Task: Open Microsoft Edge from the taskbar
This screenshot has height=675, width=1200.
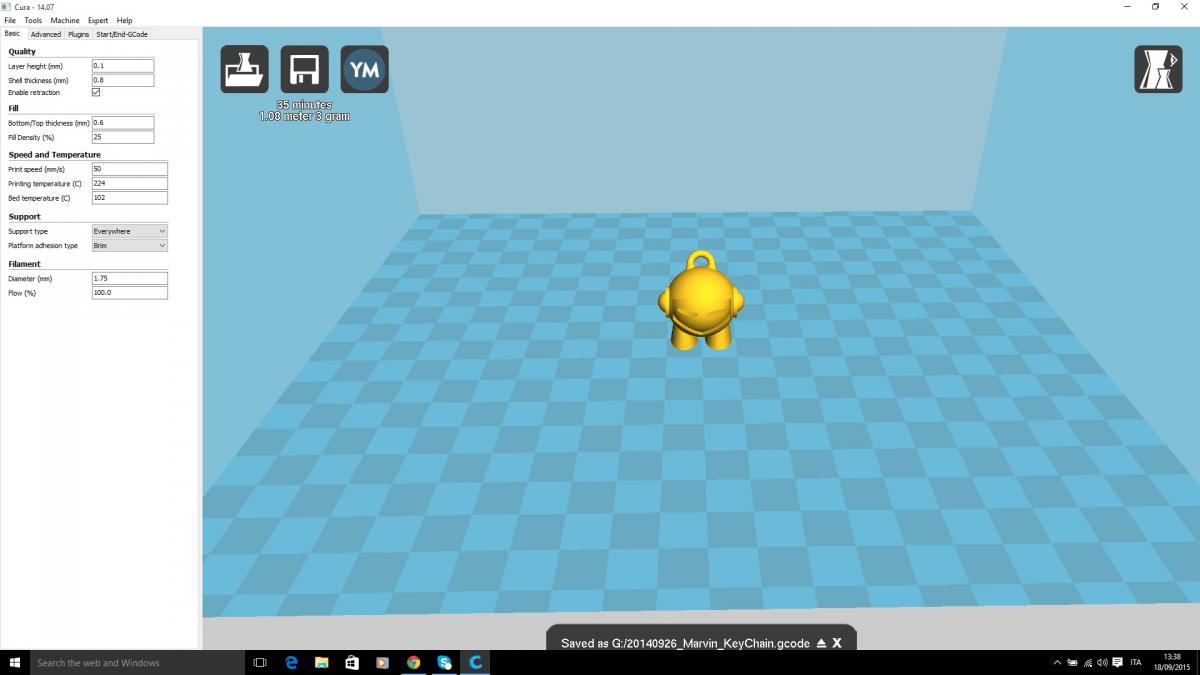Action: pos(291,662)
